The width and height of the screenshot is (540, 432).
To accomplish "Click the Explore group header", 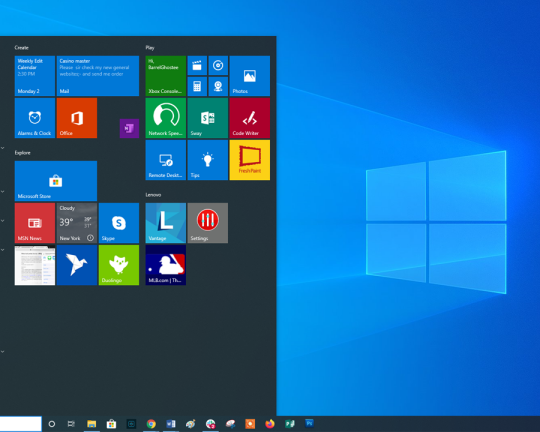I will (22, 153).
